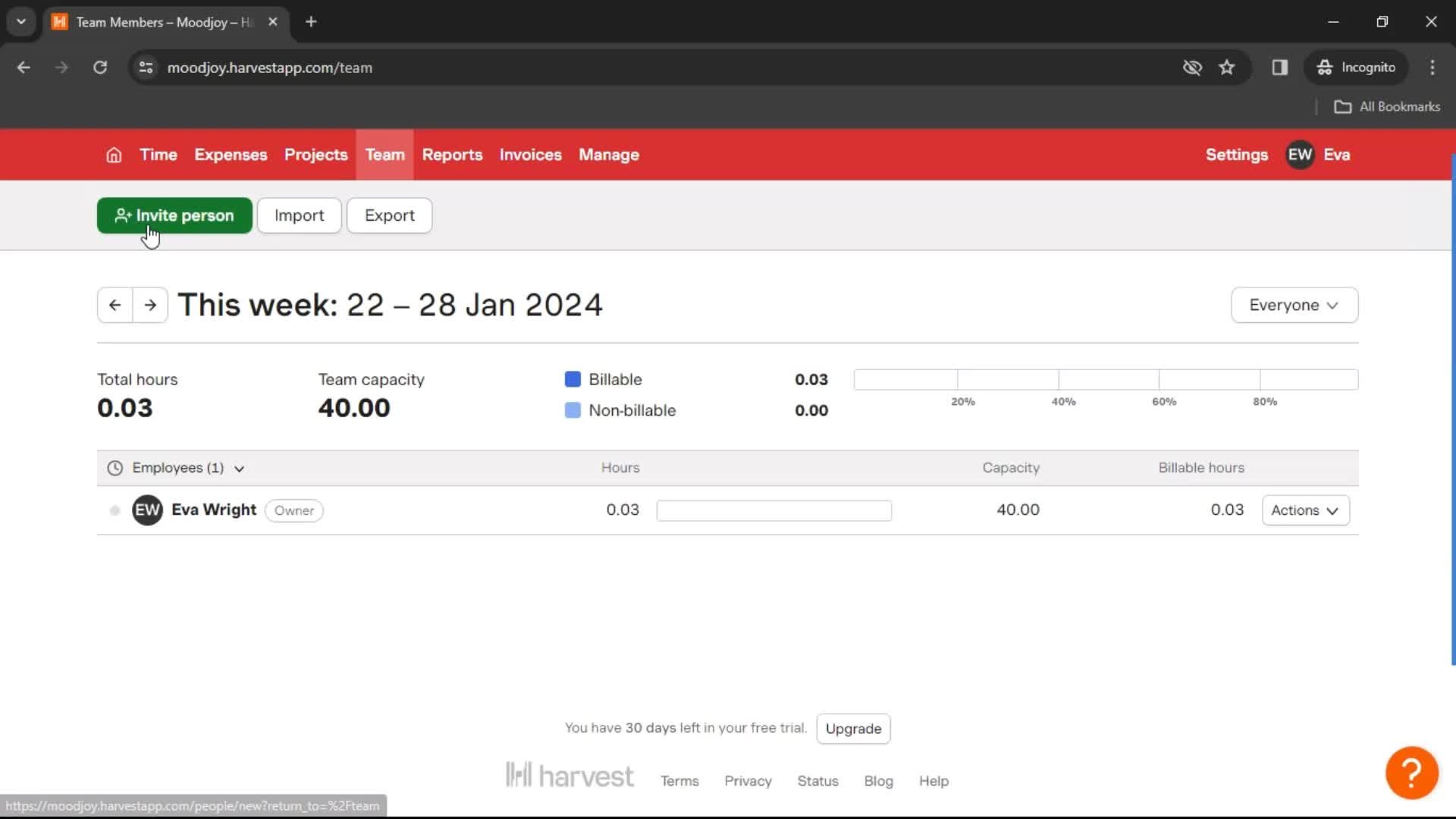Open the tab search dropdown arrow
Screen dimensions: 1456x819
click(x=21, y=22)
